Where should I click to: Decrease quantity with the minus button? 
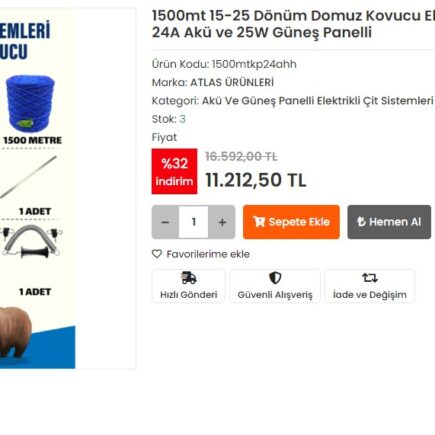(165, 222)
